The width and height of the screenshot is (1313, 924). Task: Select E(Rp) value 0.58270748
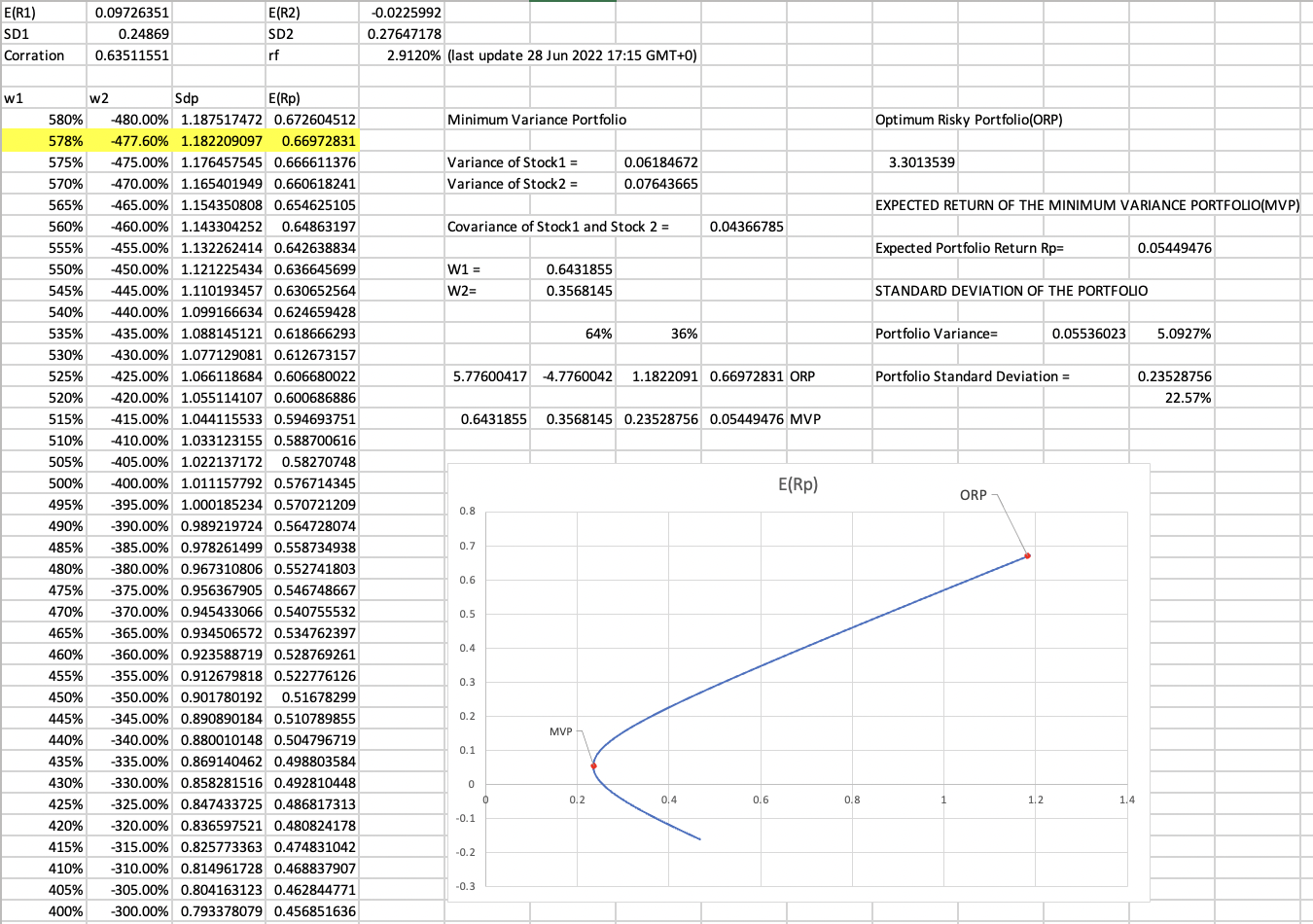point(311,462)
